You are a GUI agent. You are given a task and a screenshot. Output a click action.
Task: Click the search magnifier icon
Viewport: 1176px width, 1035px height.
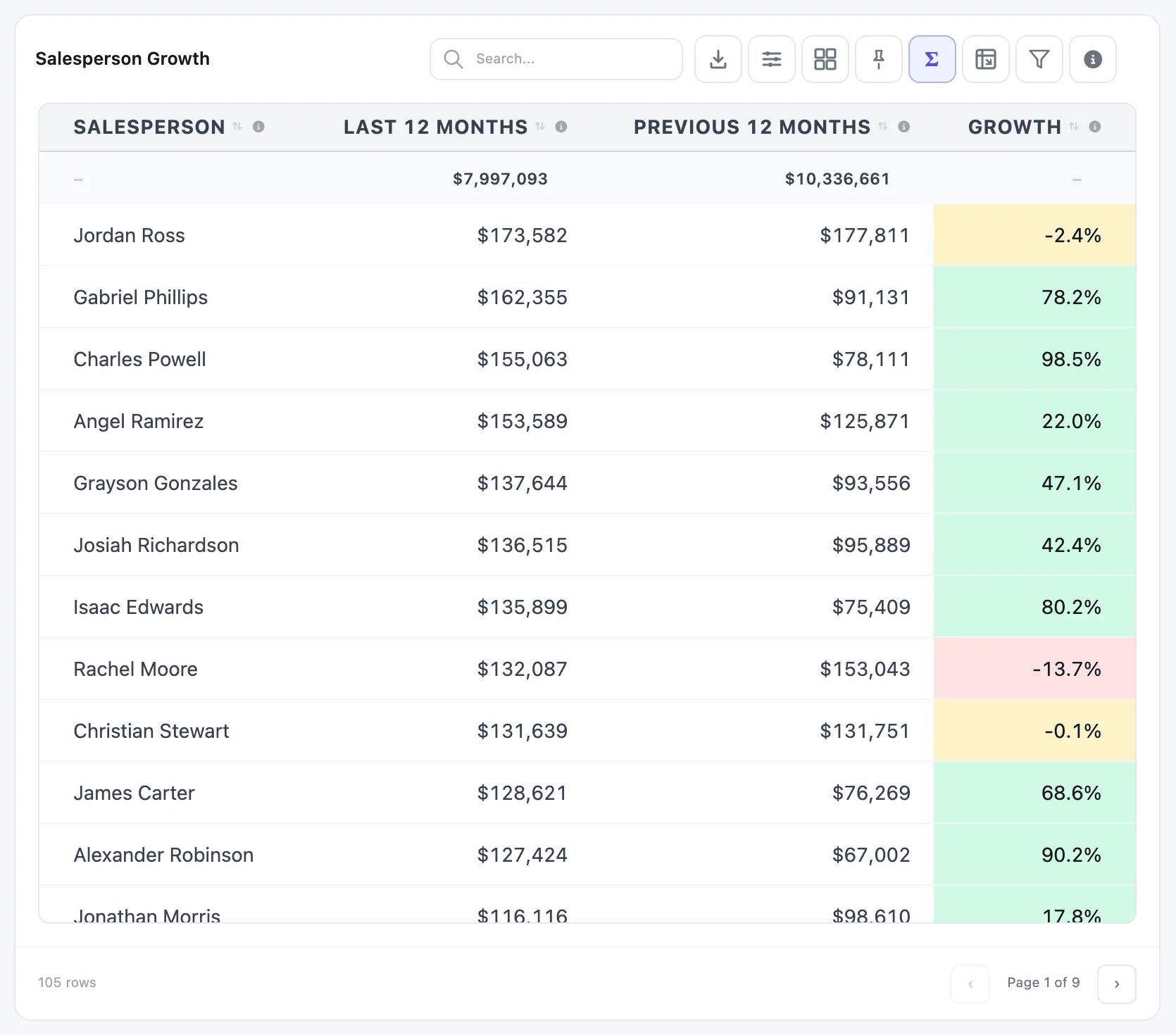[x=453, y=59]
